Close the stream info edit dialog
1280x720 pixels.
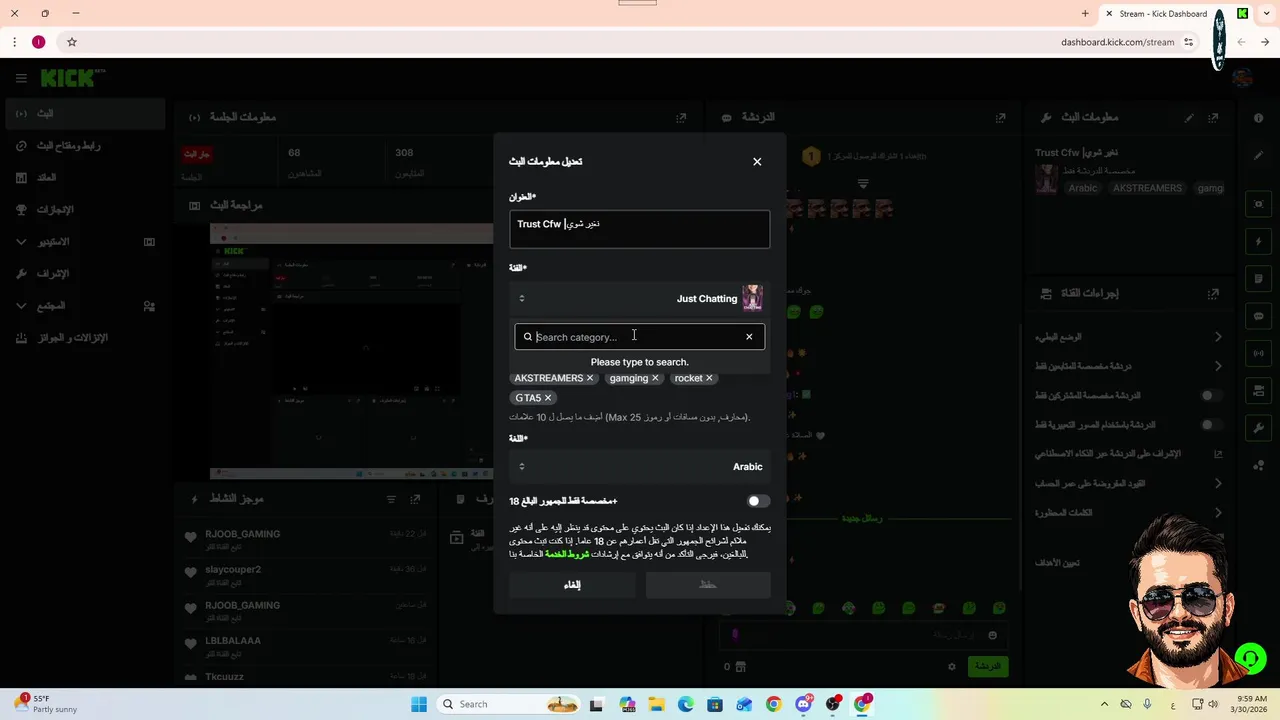pyautogui.click(x=757, y=161)
